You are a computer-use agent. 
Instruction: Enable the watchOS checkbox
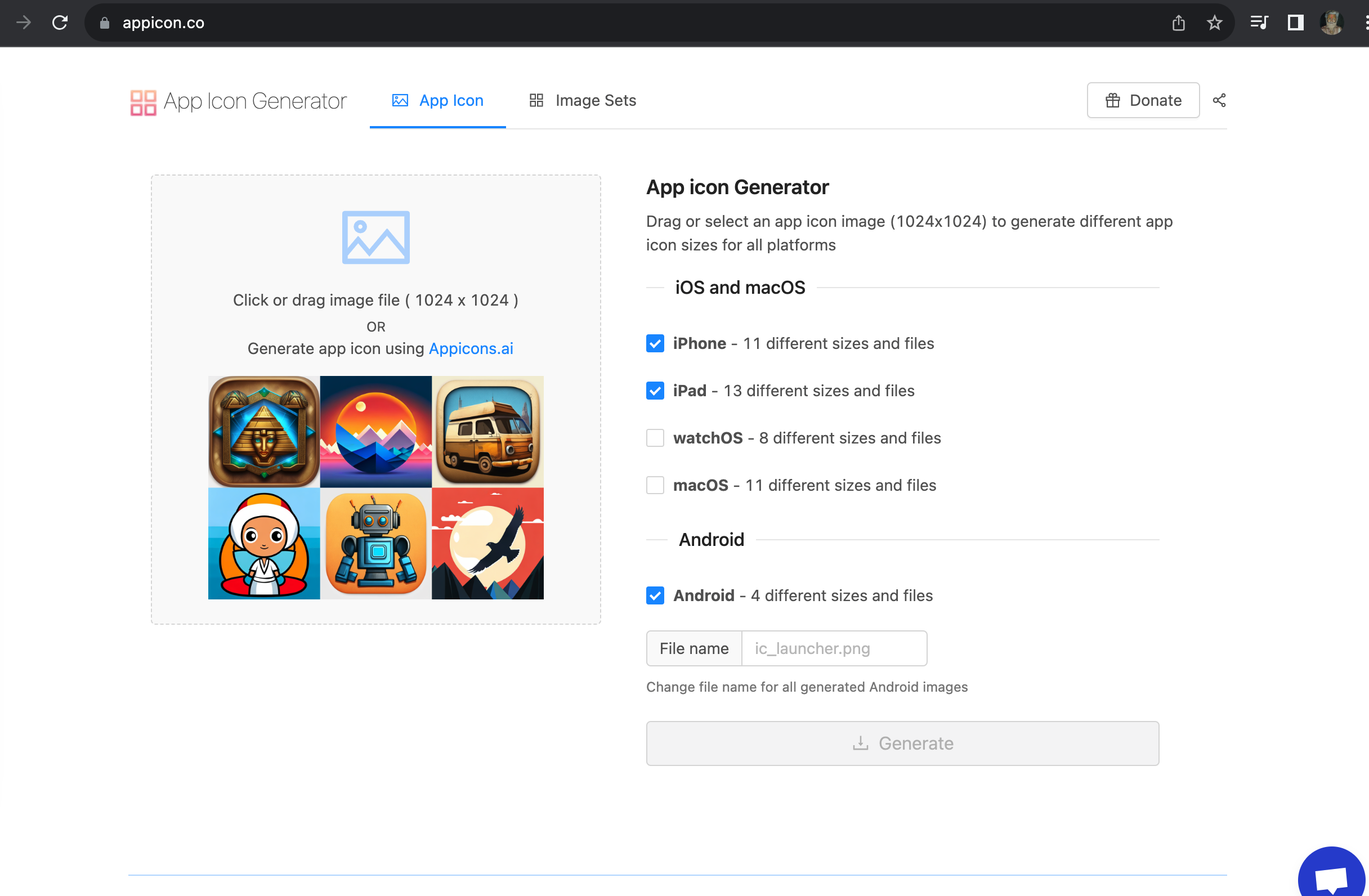(x=655, y=438)
